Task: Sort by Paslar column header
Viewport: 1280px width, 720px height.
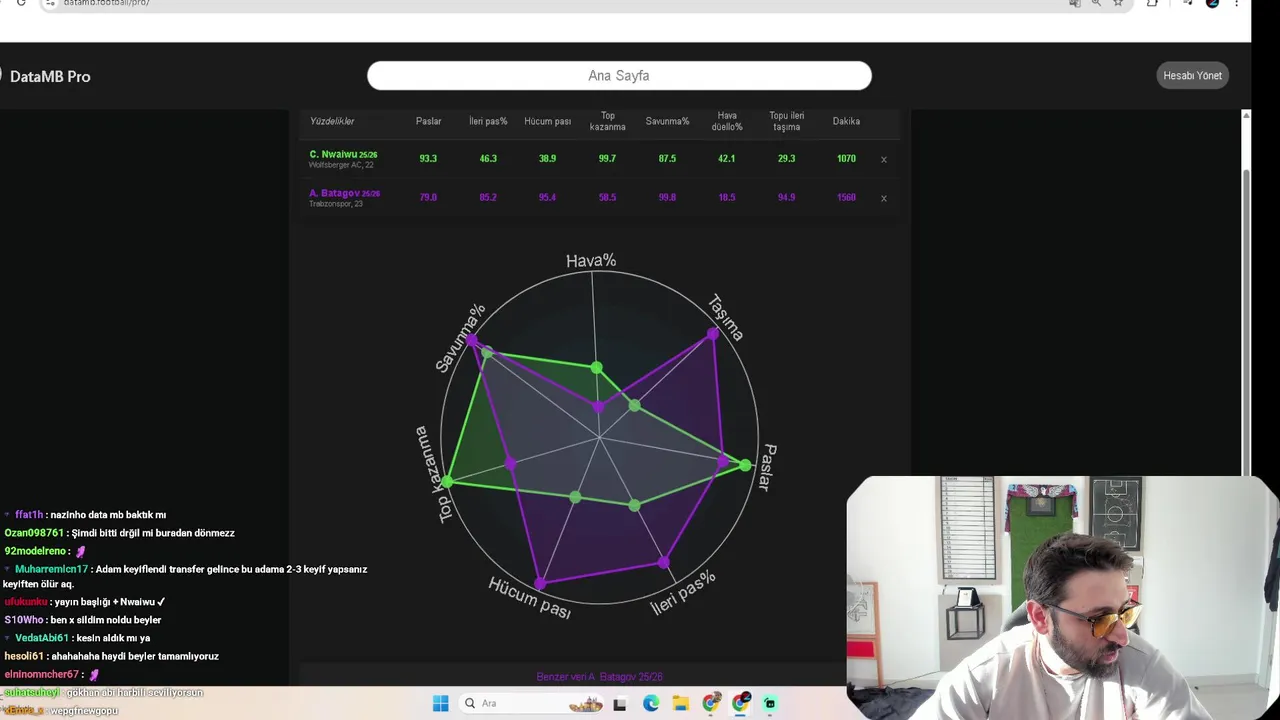Action: [x=428, y=121]
